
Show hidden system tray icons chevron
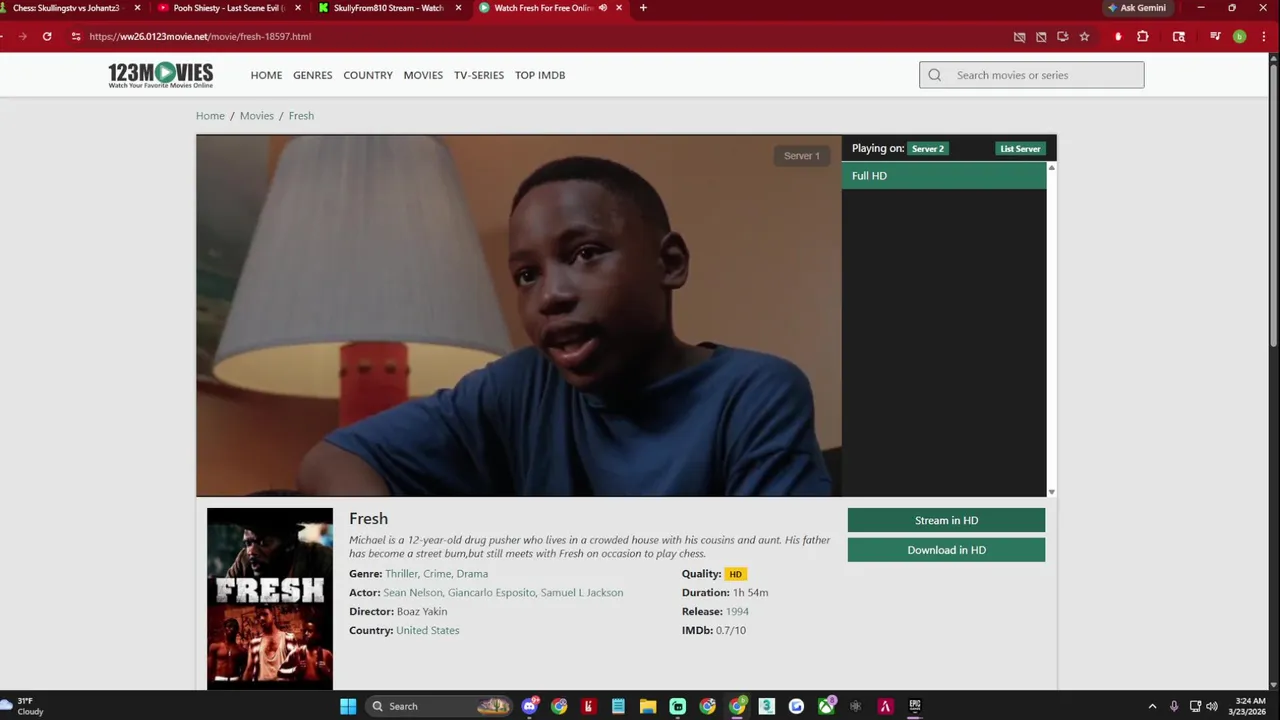point(1152,706)
